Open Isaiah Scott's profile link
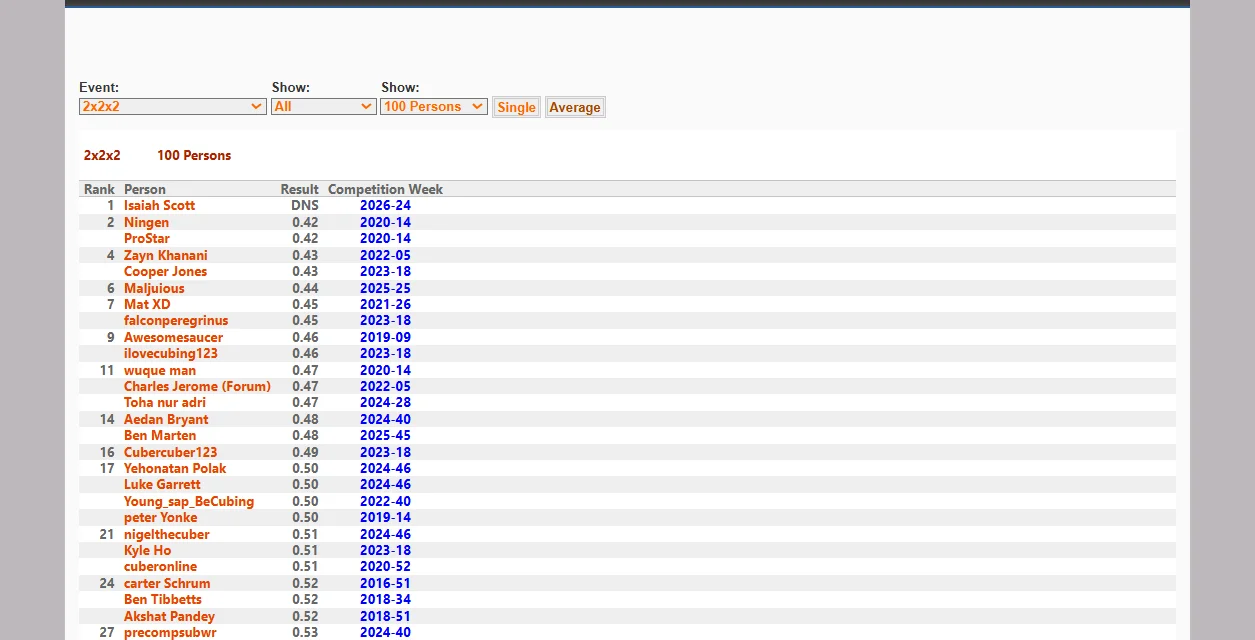The height and width of the screenshot is (640, 1255). point(159,206)
